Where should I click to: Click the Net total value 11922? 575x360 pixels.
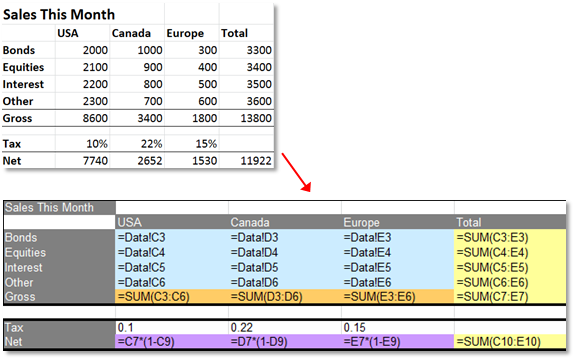(256, 161)
